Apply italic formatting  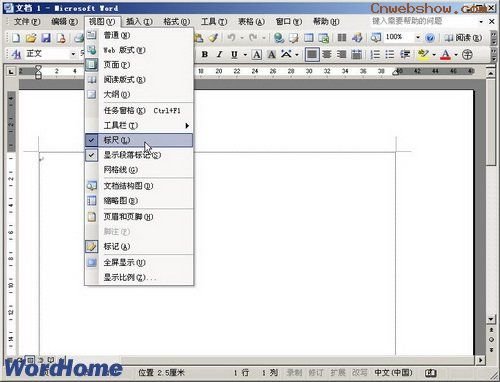[x=219, y=54]
